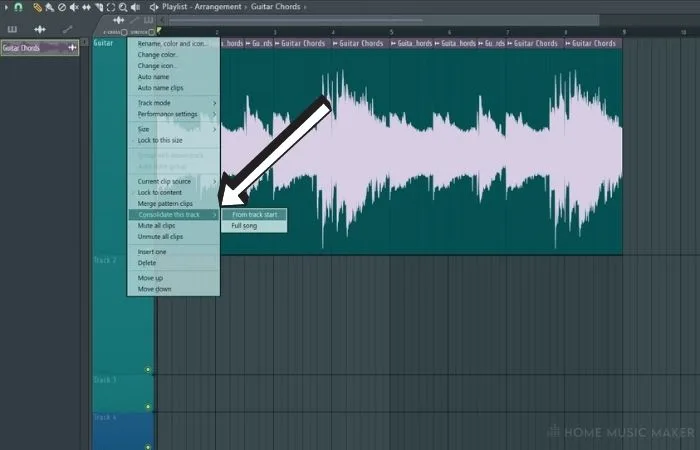Choose Auto name clips entry
The image size is (700, 450).
pos(172,88)
